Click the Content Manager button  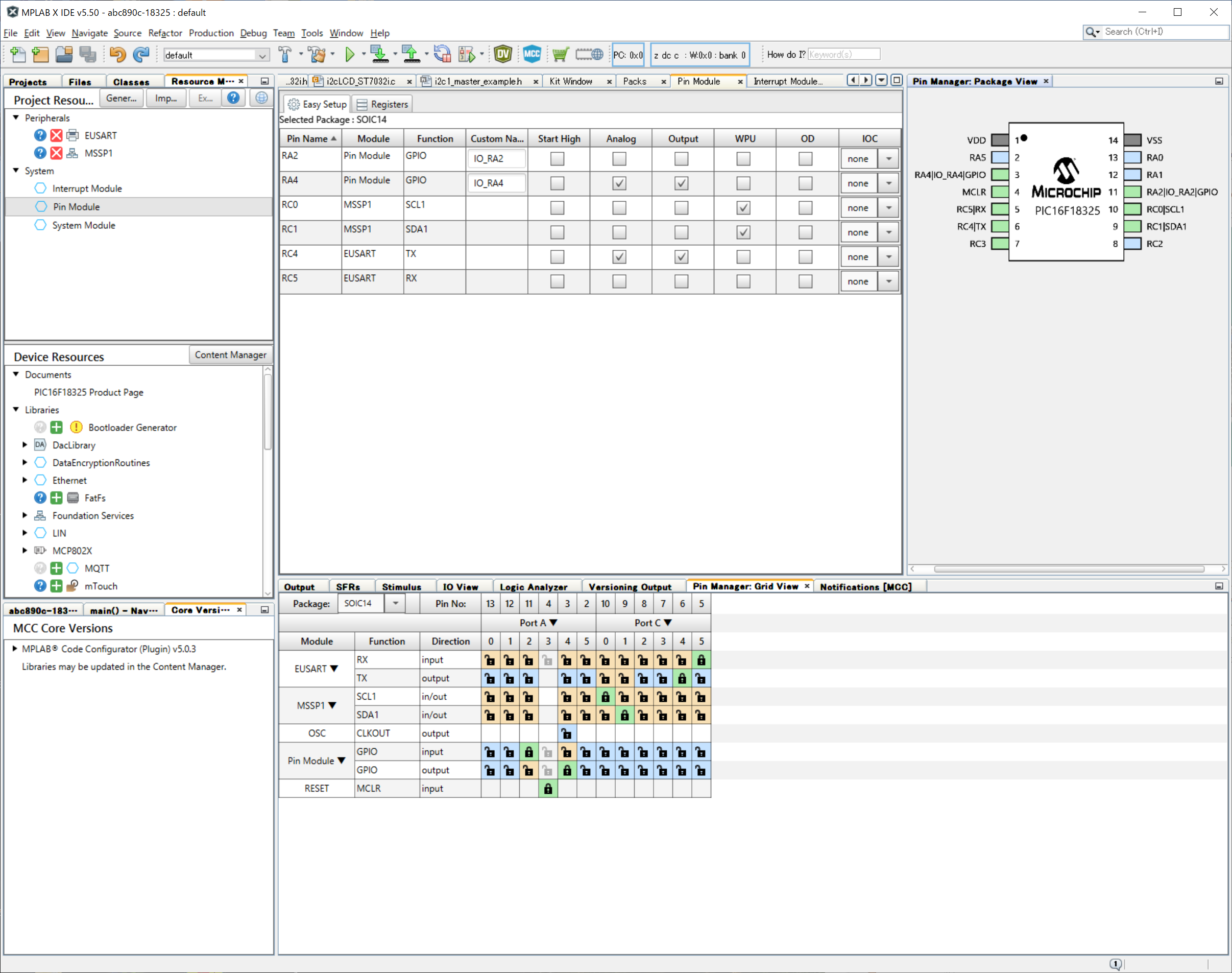231,355
